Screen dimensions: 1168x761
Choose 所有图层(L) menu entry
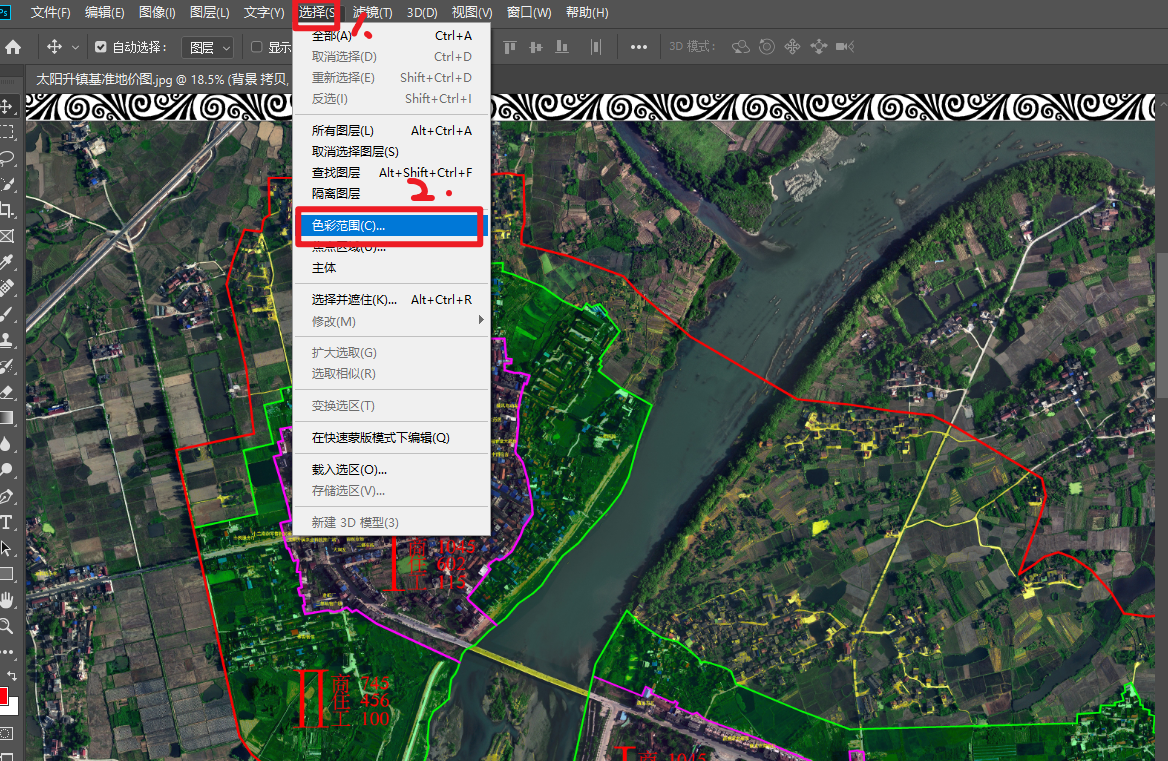[391, 130]
